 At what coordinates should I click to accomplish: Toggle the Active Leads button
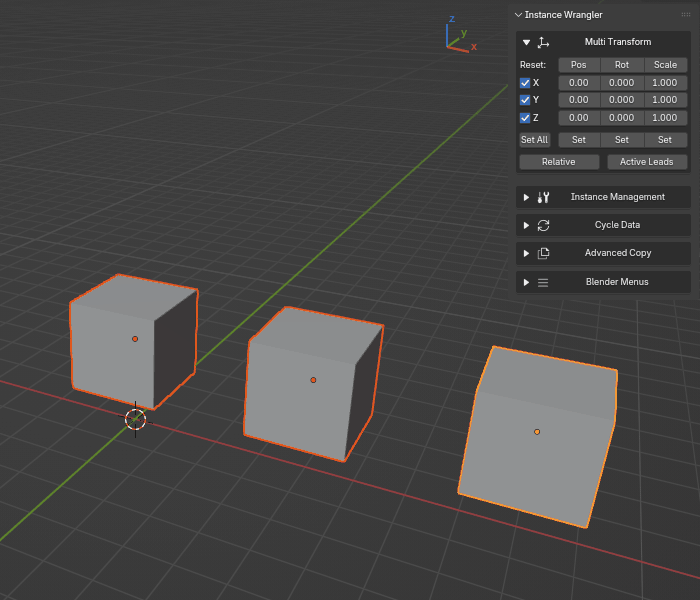tap(647, 162)
